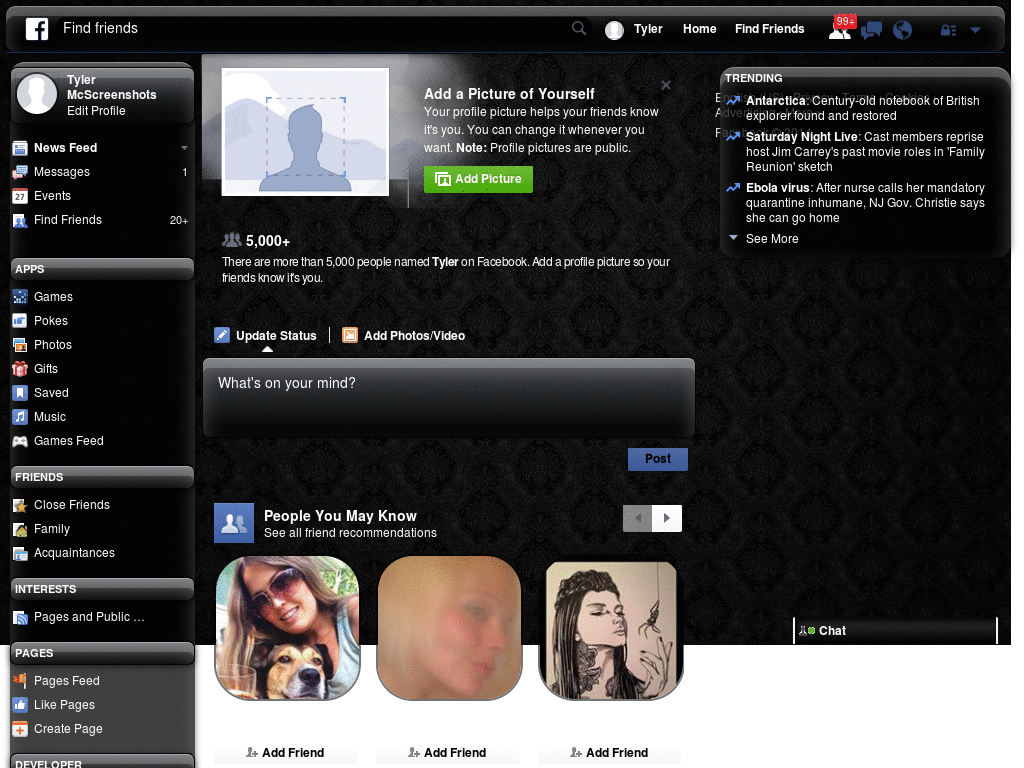Click Tyler's small avatar in top bar

coord(614,30)
